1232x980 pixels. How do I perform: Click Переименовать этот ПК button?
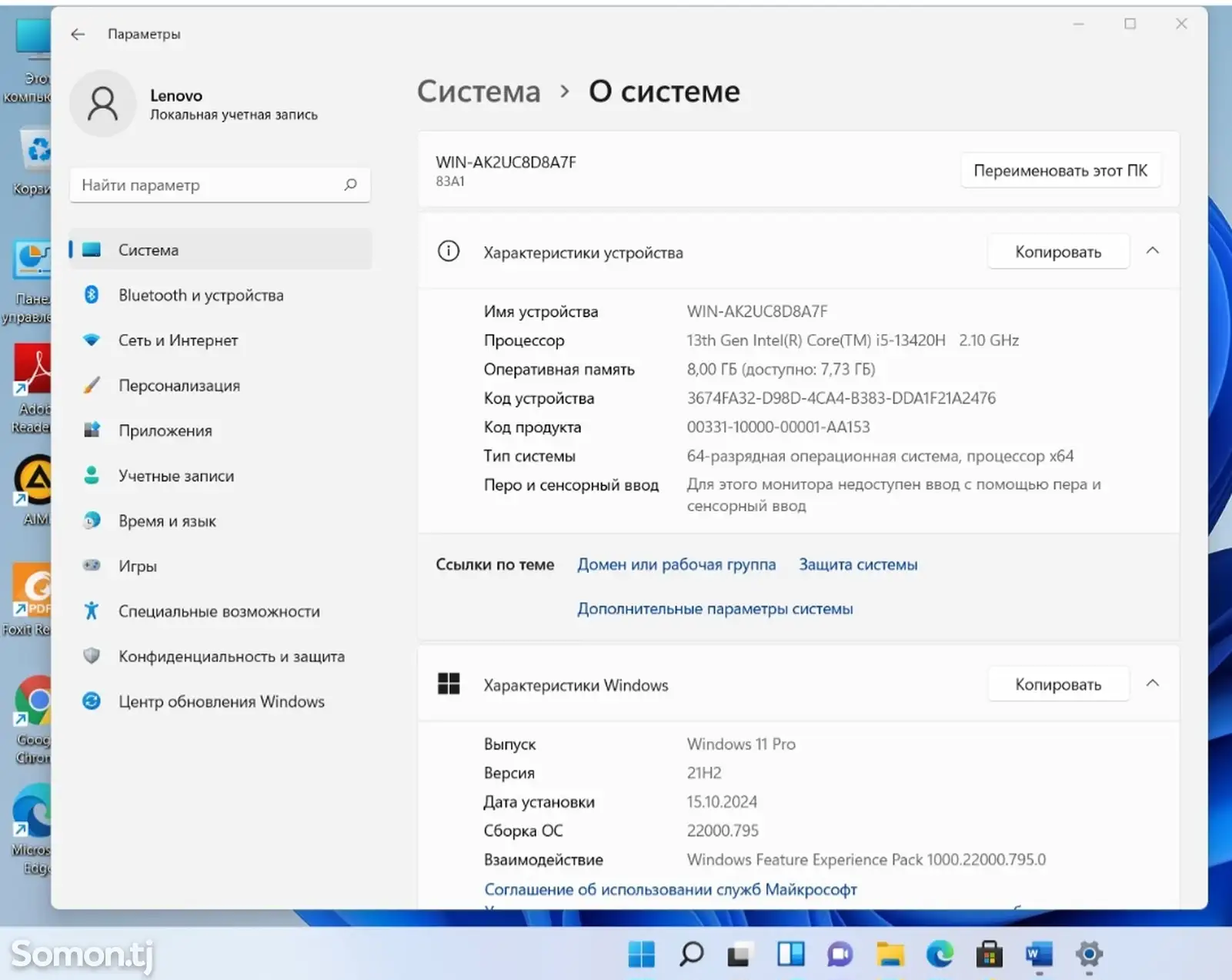click(1060, 170)
